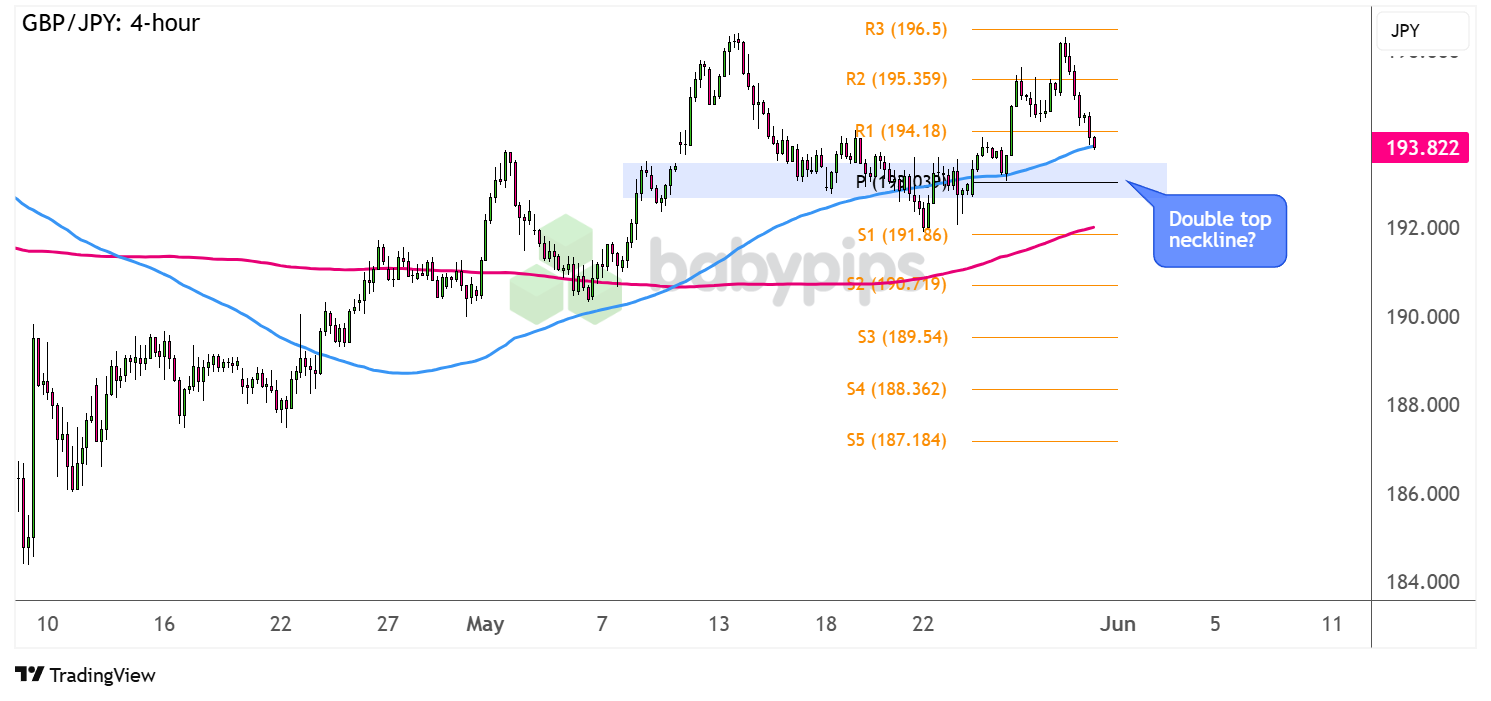The height and width of the screenshot is (701, 1491).
Task: Select the 186.000 level on price scale
Action: tap(1422, 494)
